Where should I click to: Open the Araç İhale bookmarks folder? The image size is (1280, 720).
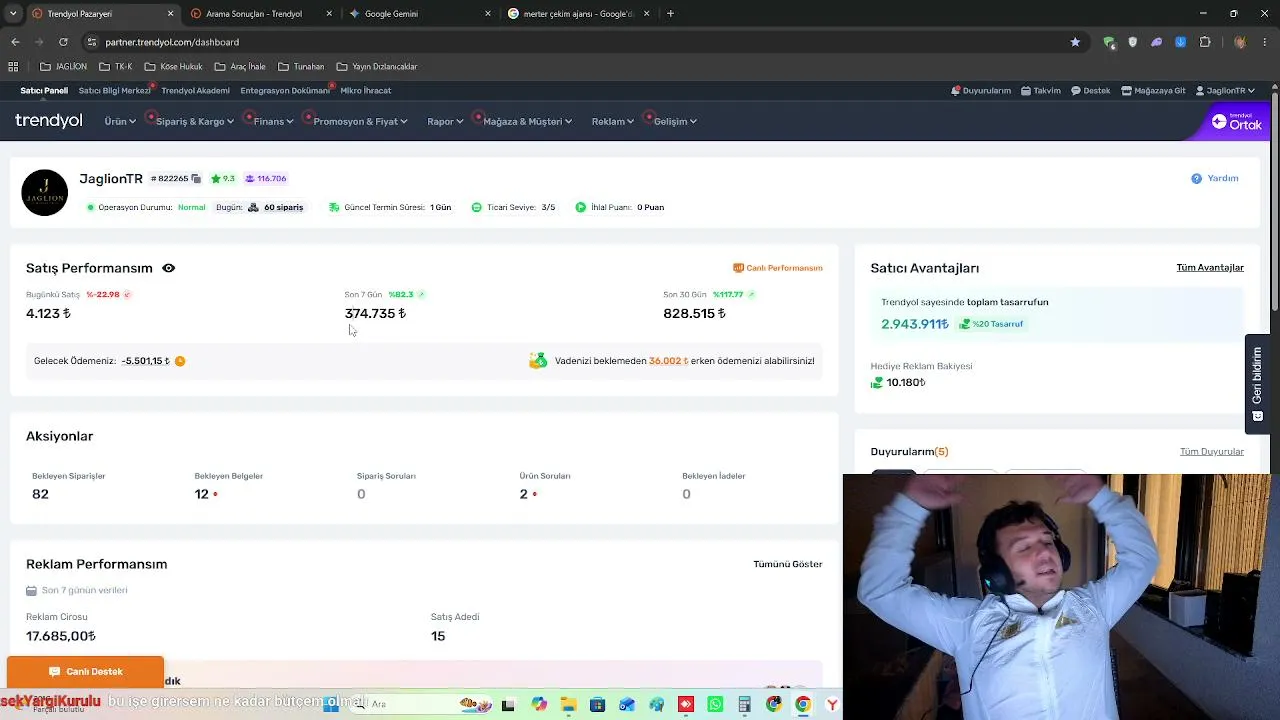pos(240,67)
